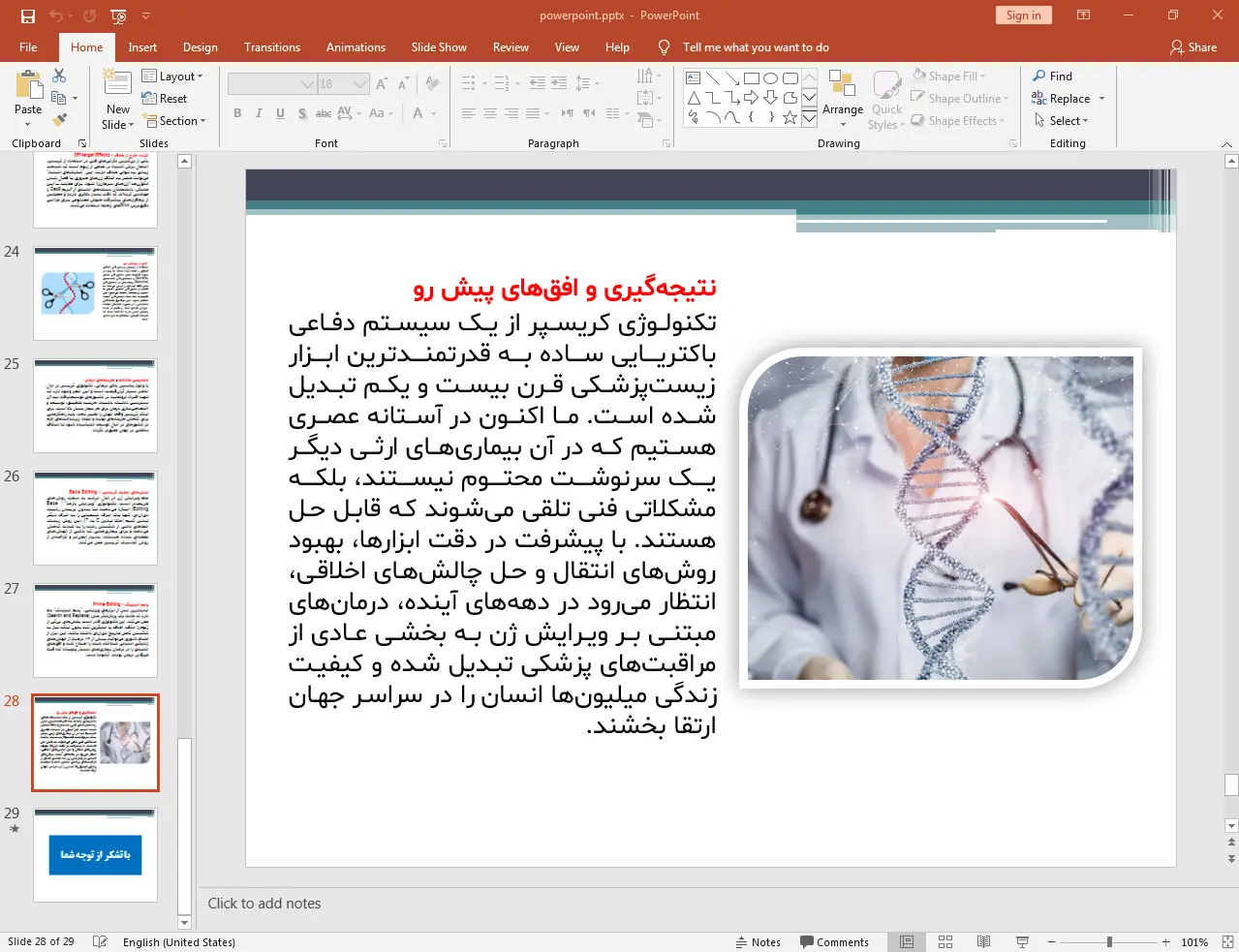This screenshot has width=1239, height=952.
Task: Open Shape Fill dropdown
Action: [948, 77]
